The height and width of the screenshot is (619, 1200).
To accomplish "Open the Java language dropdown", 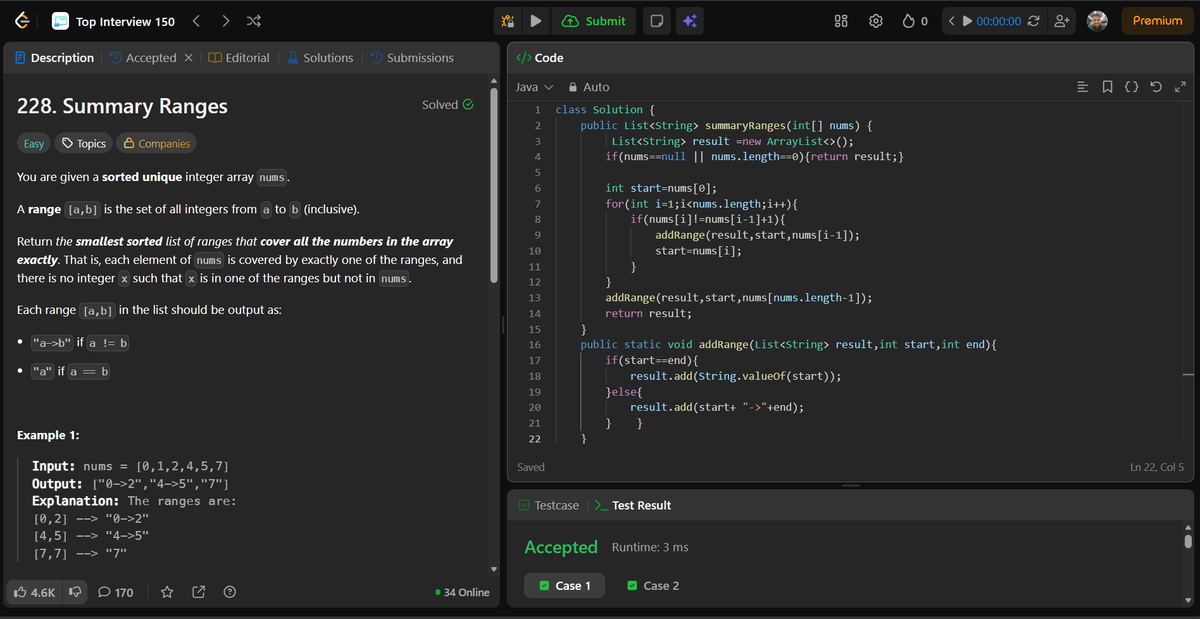I will click(534, 87).
